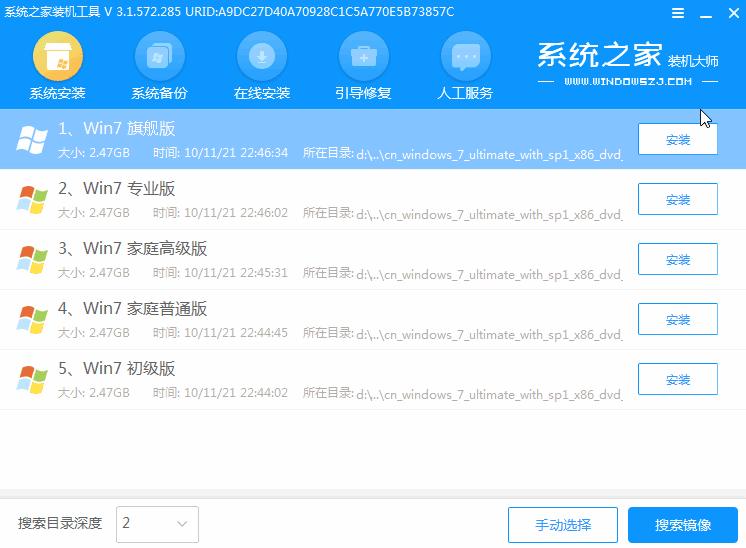Open the 系统安装 system install icon
The height and width of the screenshot is (548, 746).
58,56
